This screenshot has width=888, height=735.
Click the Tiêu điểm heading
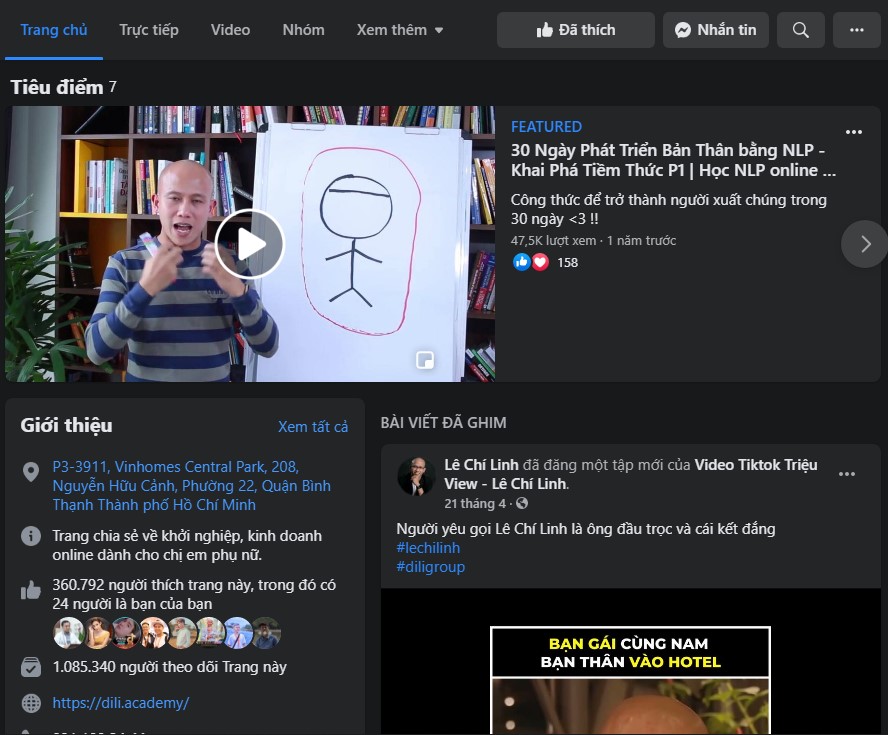click(x=57, y=87)
